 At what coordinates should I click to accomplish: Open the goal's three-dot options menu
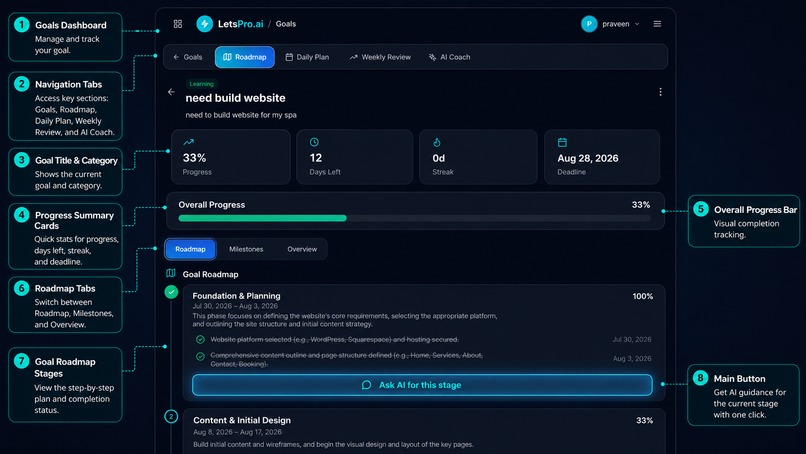pyautogui.click(x=660, y=92)
